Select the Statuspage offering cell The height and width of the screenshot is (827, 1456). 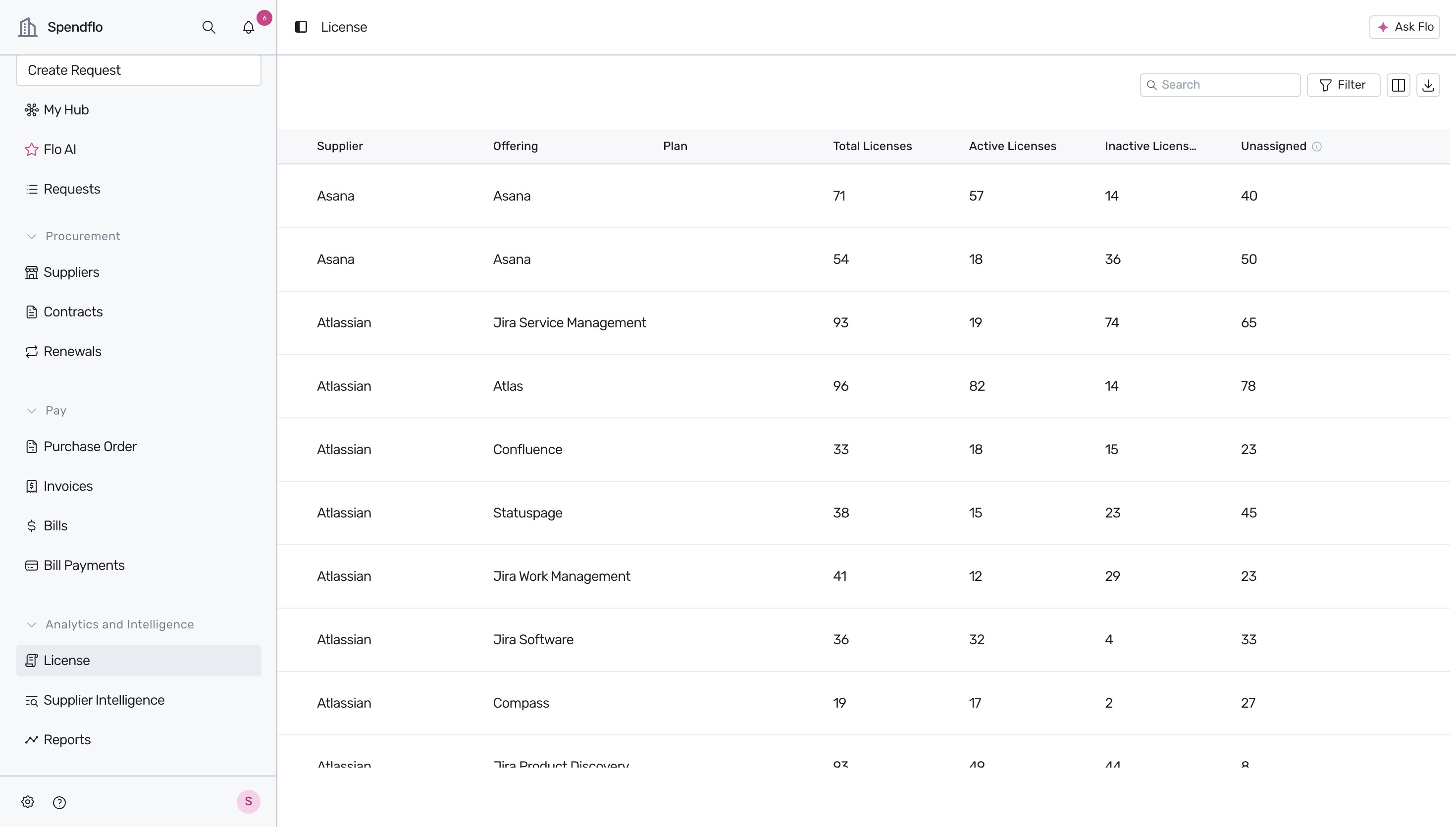click(x=527, y=513)
